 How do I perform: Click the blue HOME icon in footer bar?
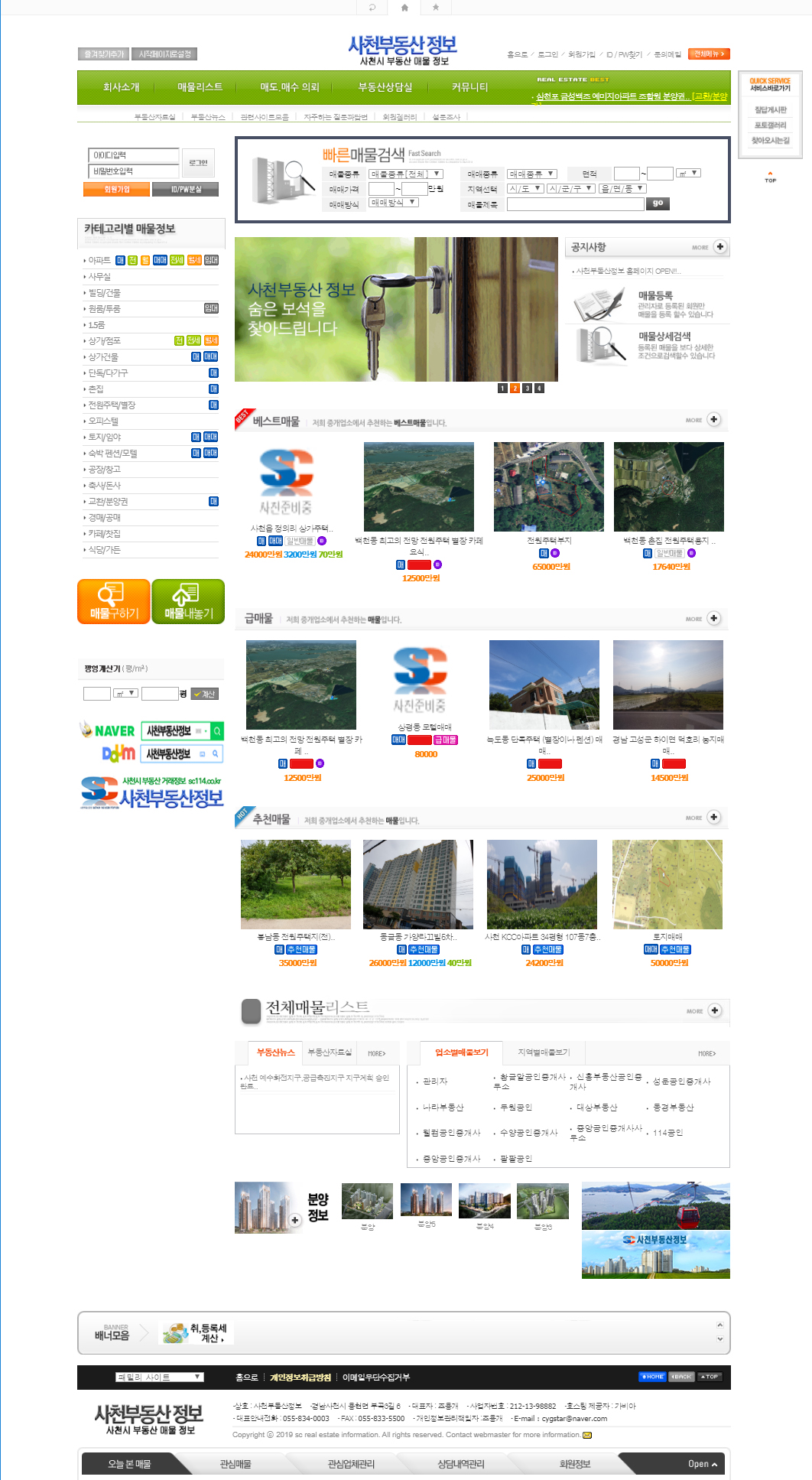(652, 1377)
